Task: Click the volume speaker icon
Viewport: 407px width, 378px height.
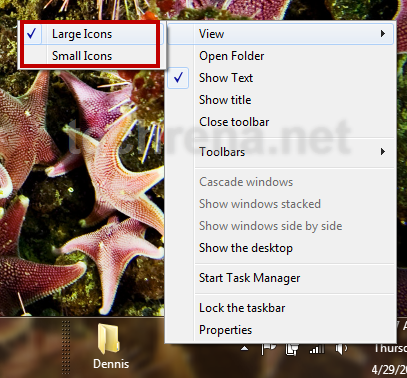Action: pyautogui.click(x=341, y=349)
